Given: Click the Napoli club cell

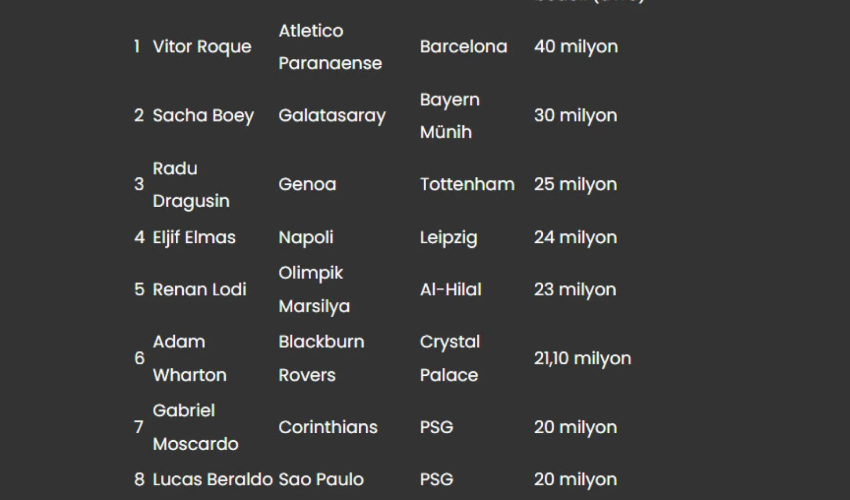Looking at the screenshot, I should (x=305, y=238).
